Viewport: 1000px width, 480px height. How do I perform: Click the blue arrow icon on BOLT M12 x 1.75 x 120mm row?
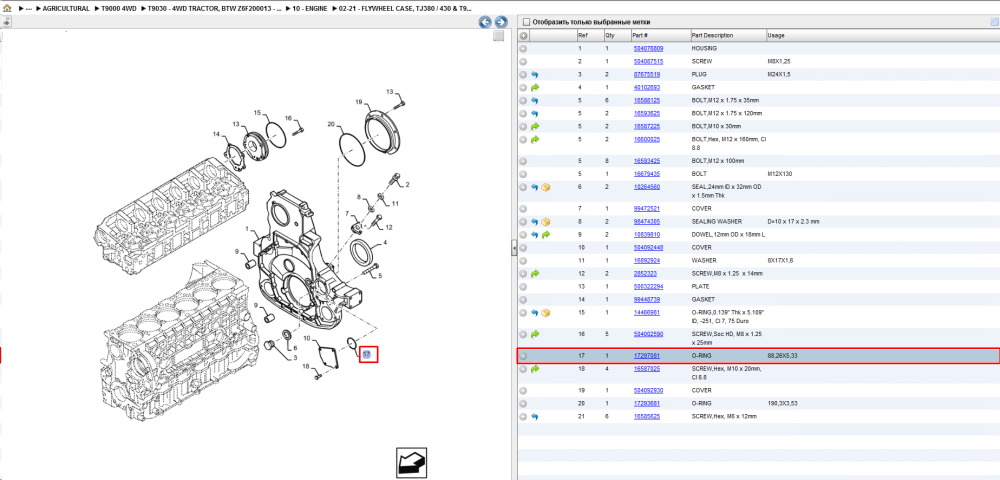[x=534, y=113]
